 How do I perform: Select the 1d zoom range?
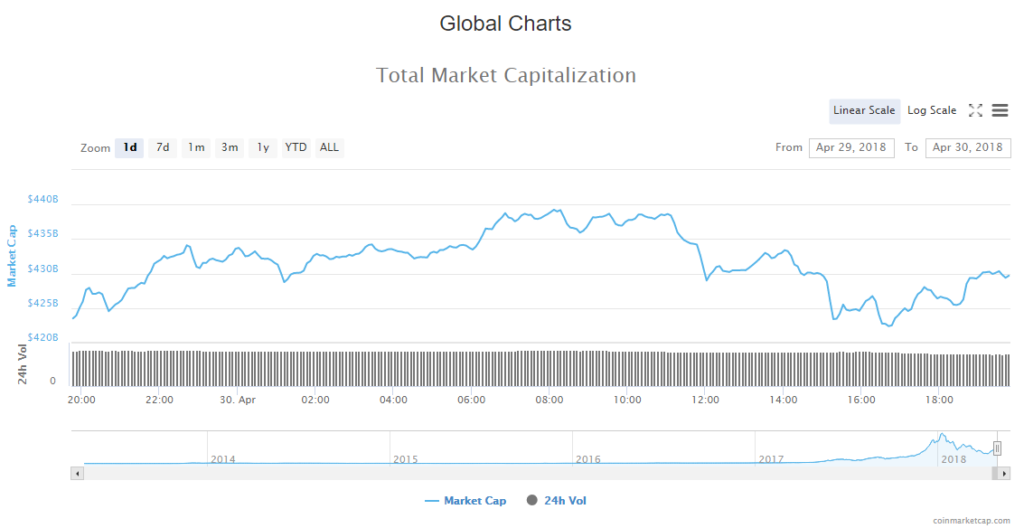coord(130,148)
